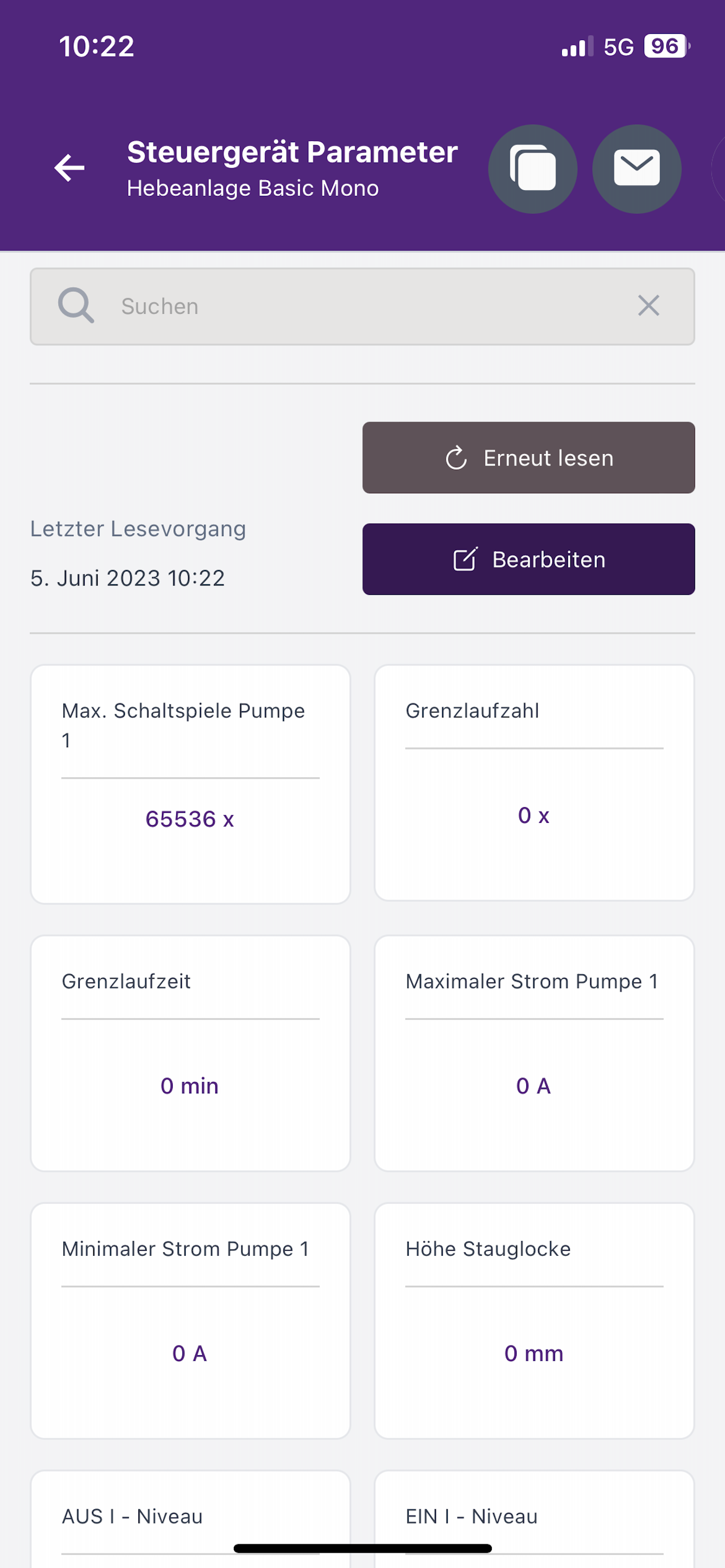
Task: Tap the magnifying glass search icon
Action: tap(76, 305)
